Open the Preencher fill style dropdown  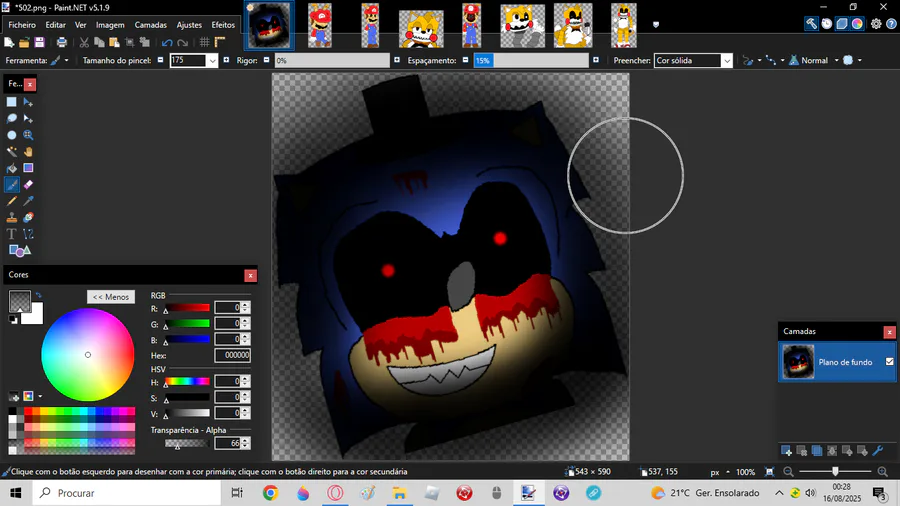coord(727,61)
